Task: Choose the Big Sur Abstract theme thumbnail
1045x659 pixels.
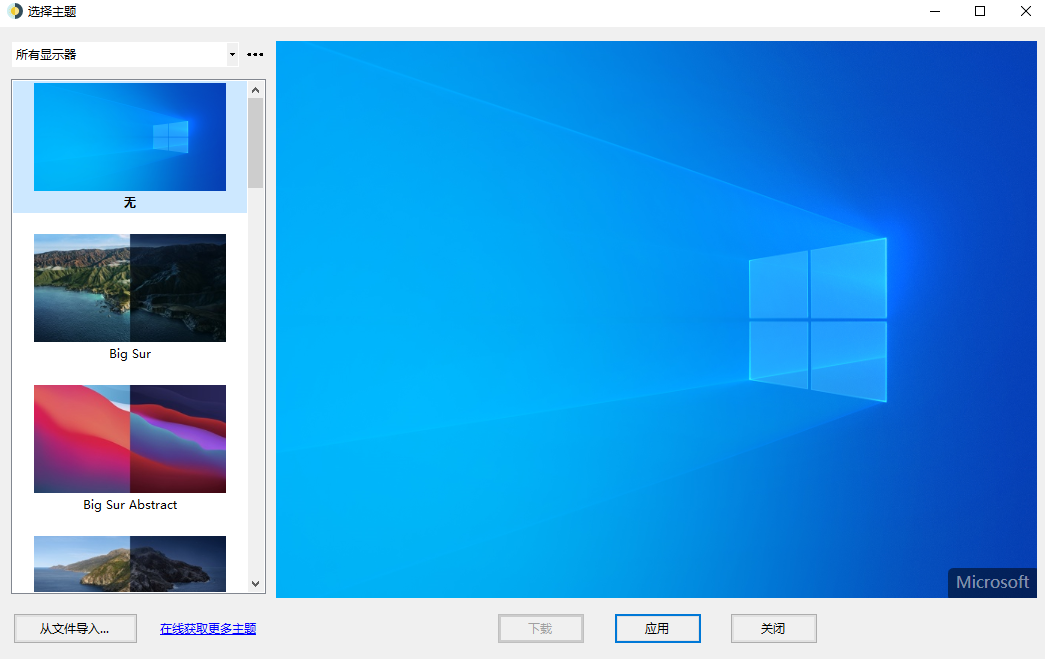Action: pyautogui.click(x=130, y=438)
